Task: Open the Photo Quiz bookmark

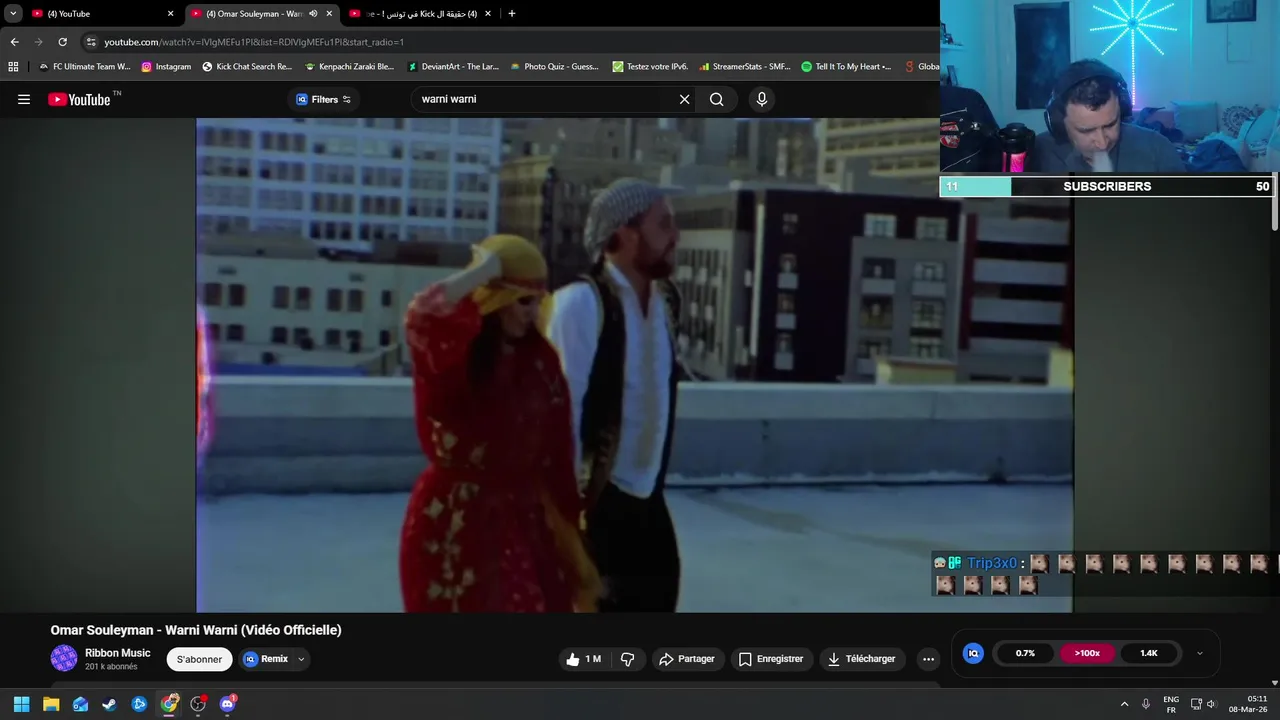Action: pos(554,67)
